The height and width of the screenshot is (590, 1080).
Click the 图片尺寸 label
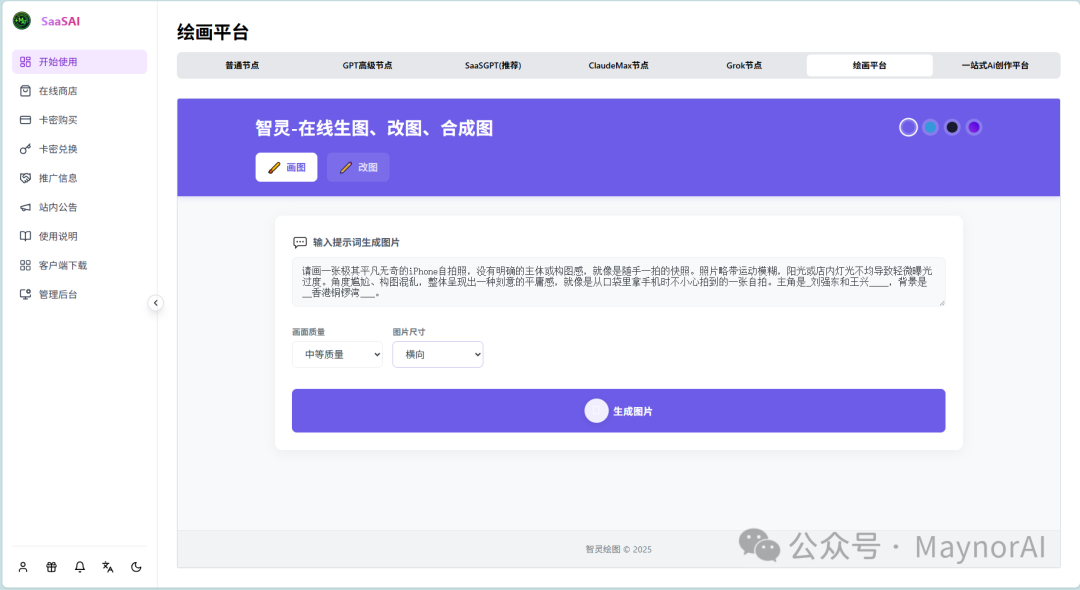click(x=409, y=332)
